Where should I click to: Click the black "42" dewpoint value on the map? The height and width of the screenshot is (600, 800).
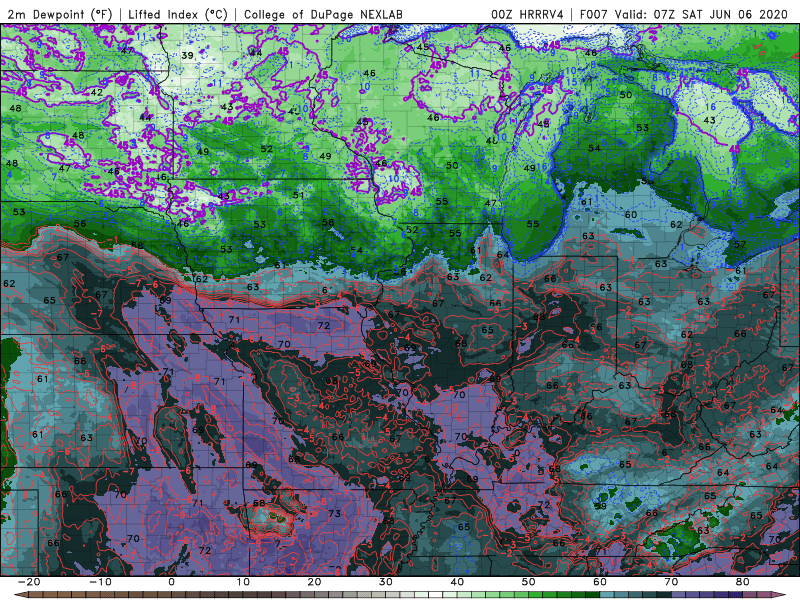click(x=96, y=92)
